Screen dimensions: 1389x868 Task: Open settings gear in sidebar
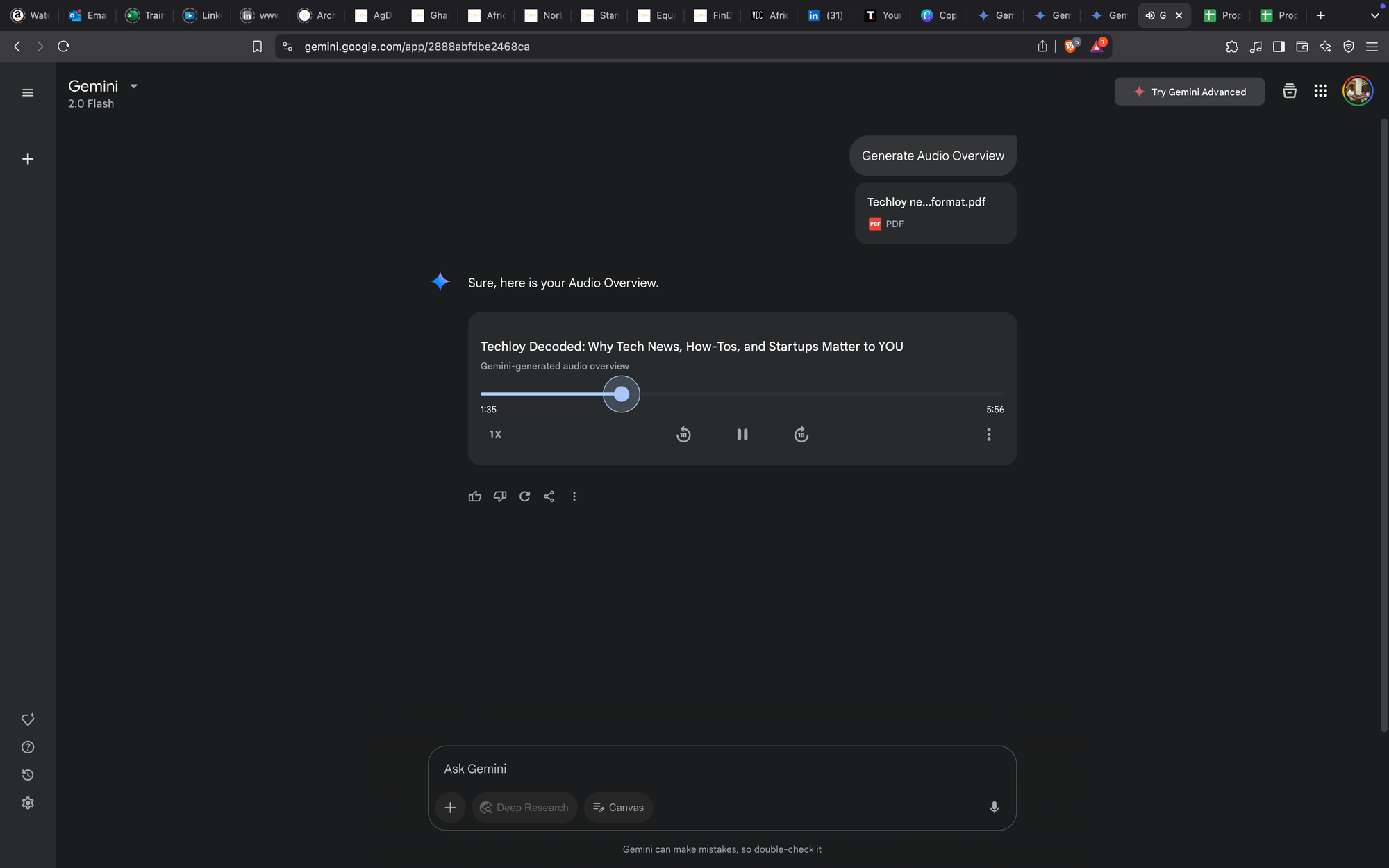(x=28, y=803)
